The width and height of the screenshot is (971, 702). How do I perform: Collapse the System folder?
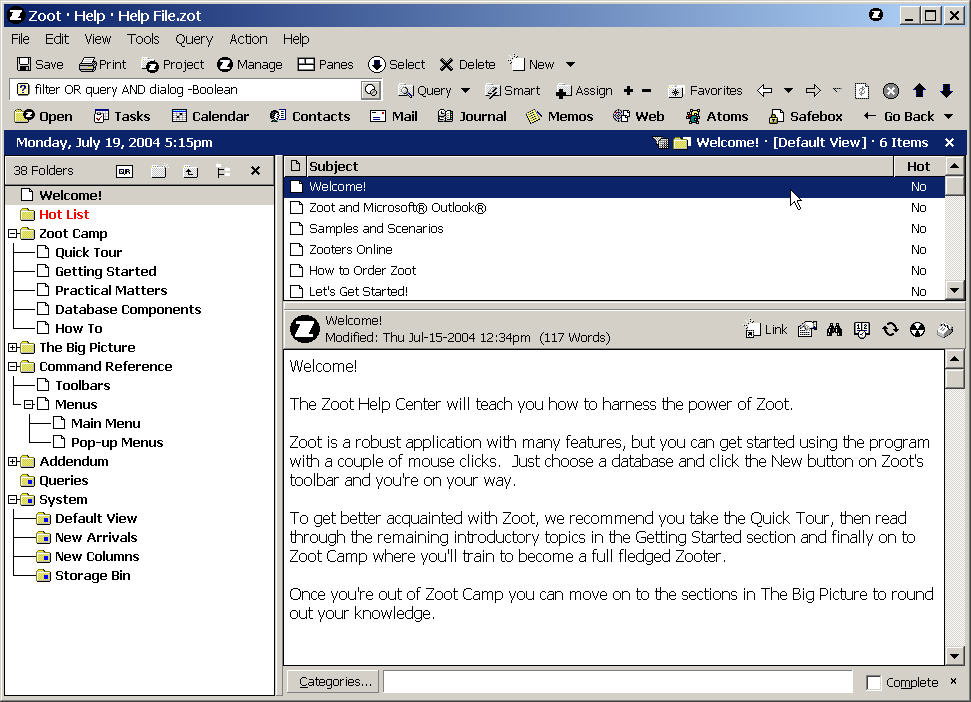[x=12, y=500]
